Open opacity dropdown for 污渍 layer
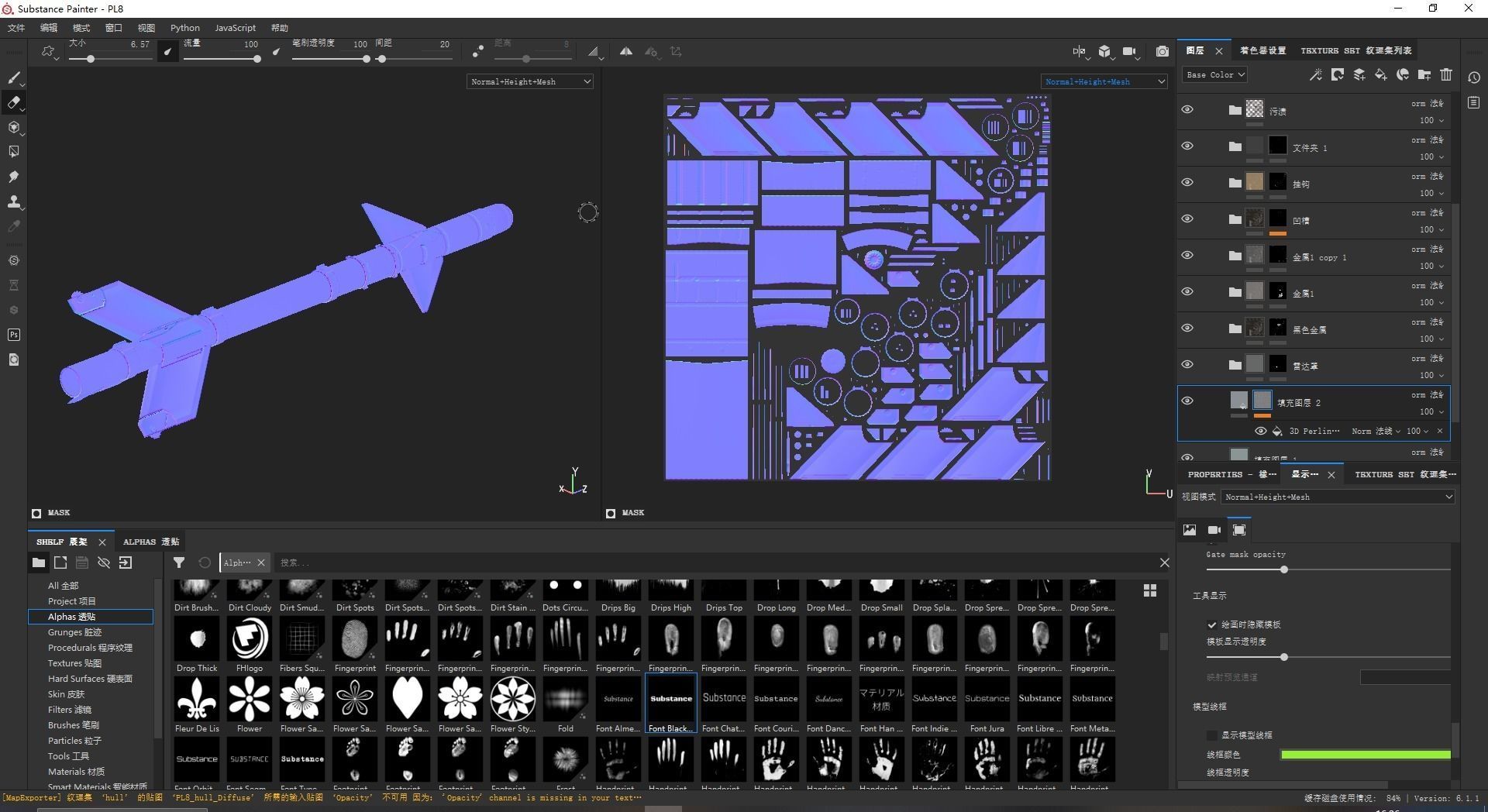The width and height of the screenshot is (1488, 812). coord(1431,120)
